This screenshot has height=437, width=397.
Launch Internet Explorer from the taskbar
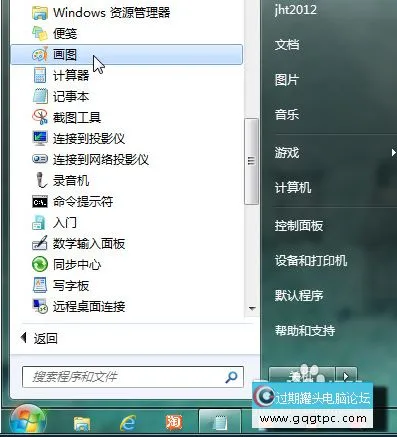pyautogui.click(x=128, y=423)
